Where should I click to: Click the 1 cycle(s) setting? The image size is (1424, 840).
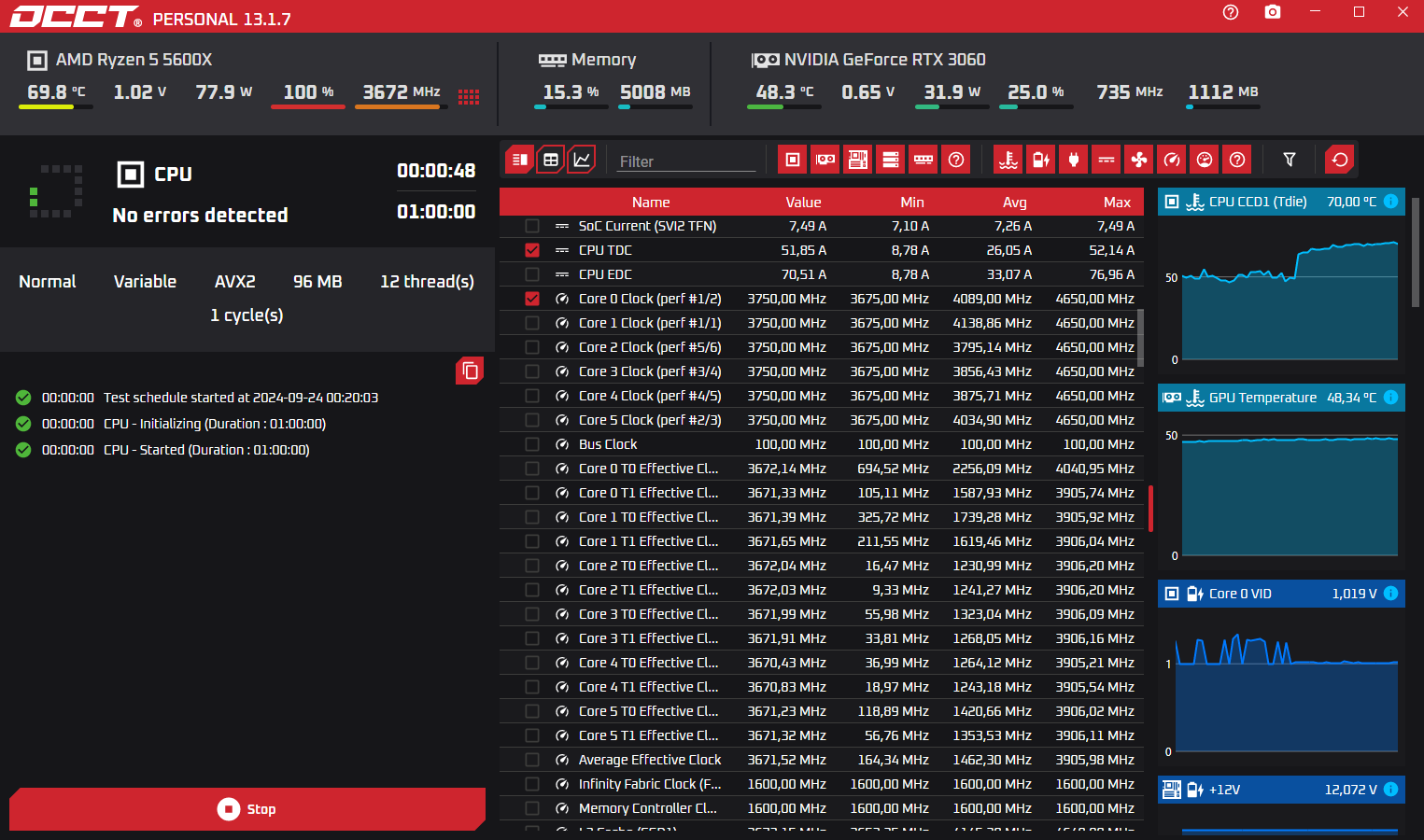coord(247,315)
